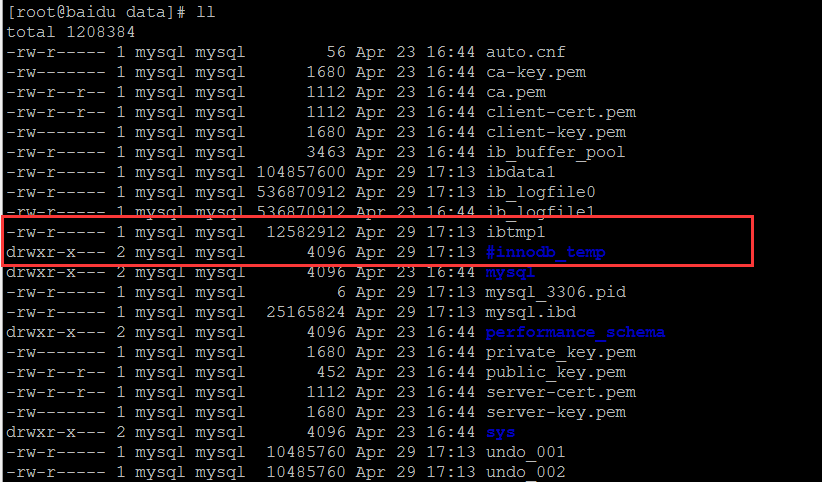Image resolution: width=822 pixels, height=482 pixels.
Task: Select the size value 452
Action: coord(331,372)
